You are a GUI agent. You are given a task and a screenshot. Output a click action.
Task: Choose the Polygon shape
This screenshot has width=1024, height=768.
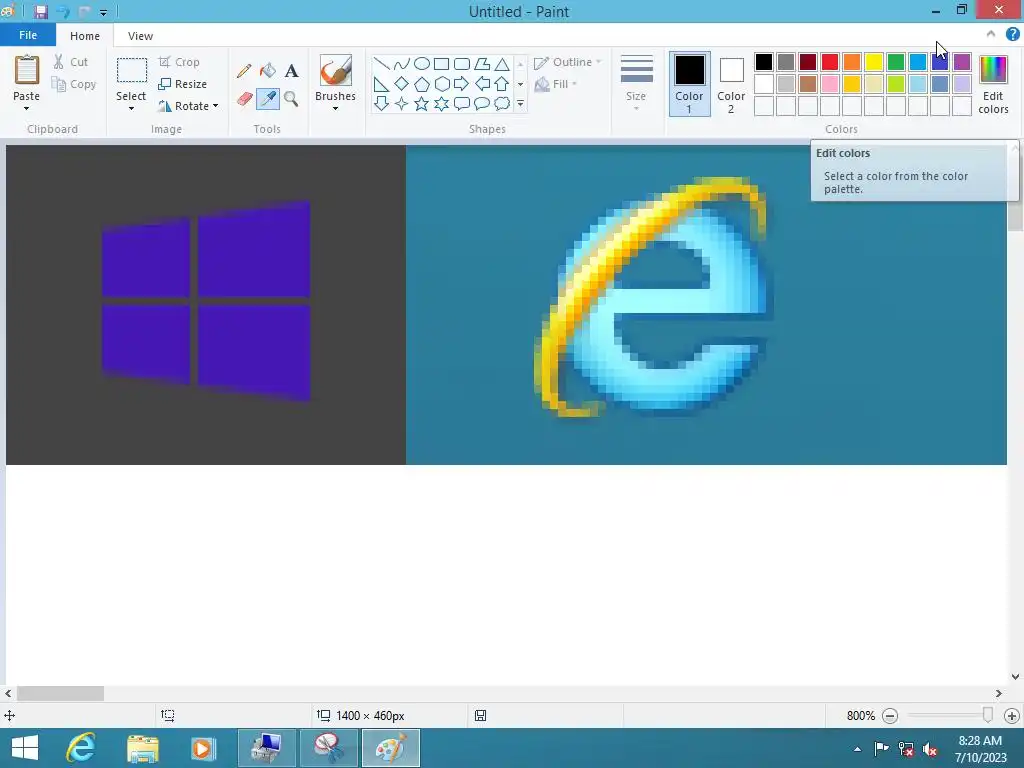tap(482, 64)
